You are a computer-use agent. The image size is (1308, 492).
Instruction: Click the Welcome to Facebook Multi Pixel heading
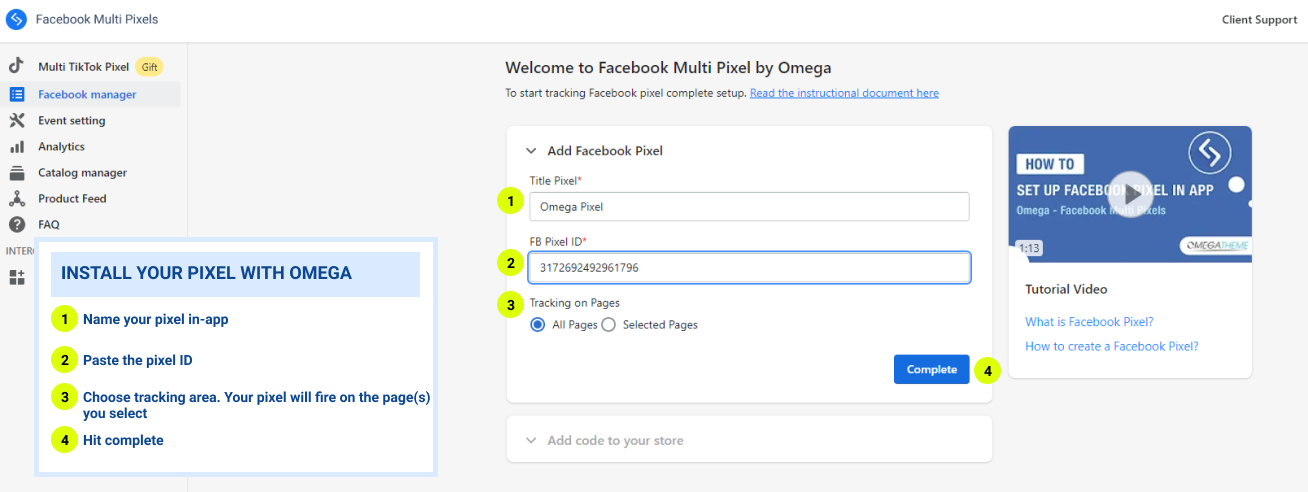(668, 68)
